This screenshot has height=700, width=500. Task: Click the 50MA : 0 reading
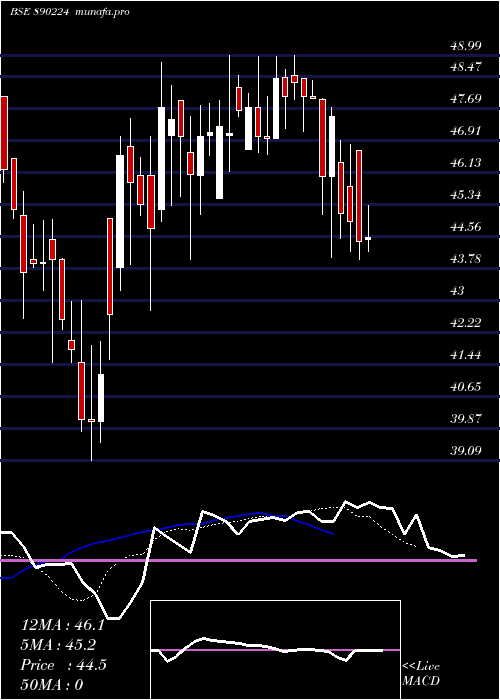pyautogui.click(x=52, y=685)
